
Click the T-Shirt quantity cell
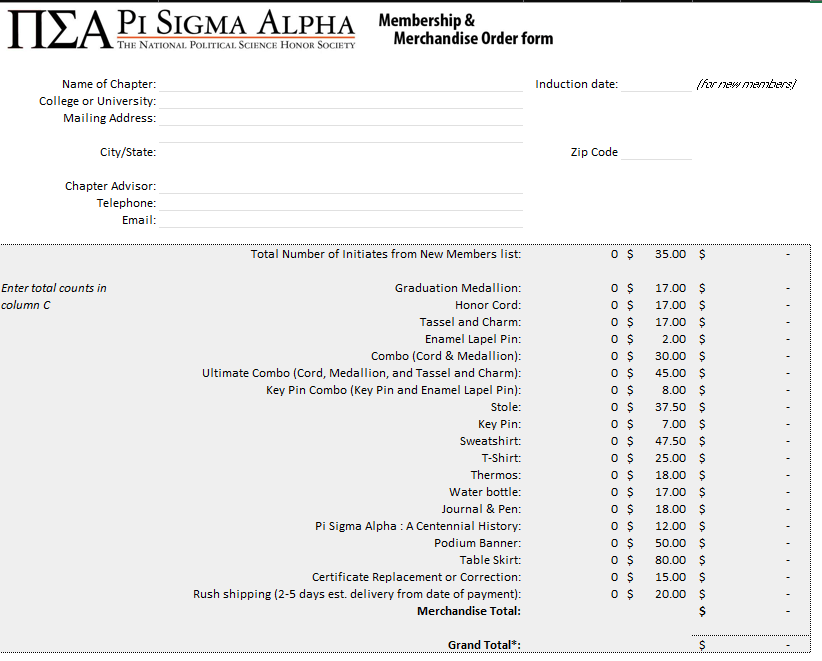(572, 458)
